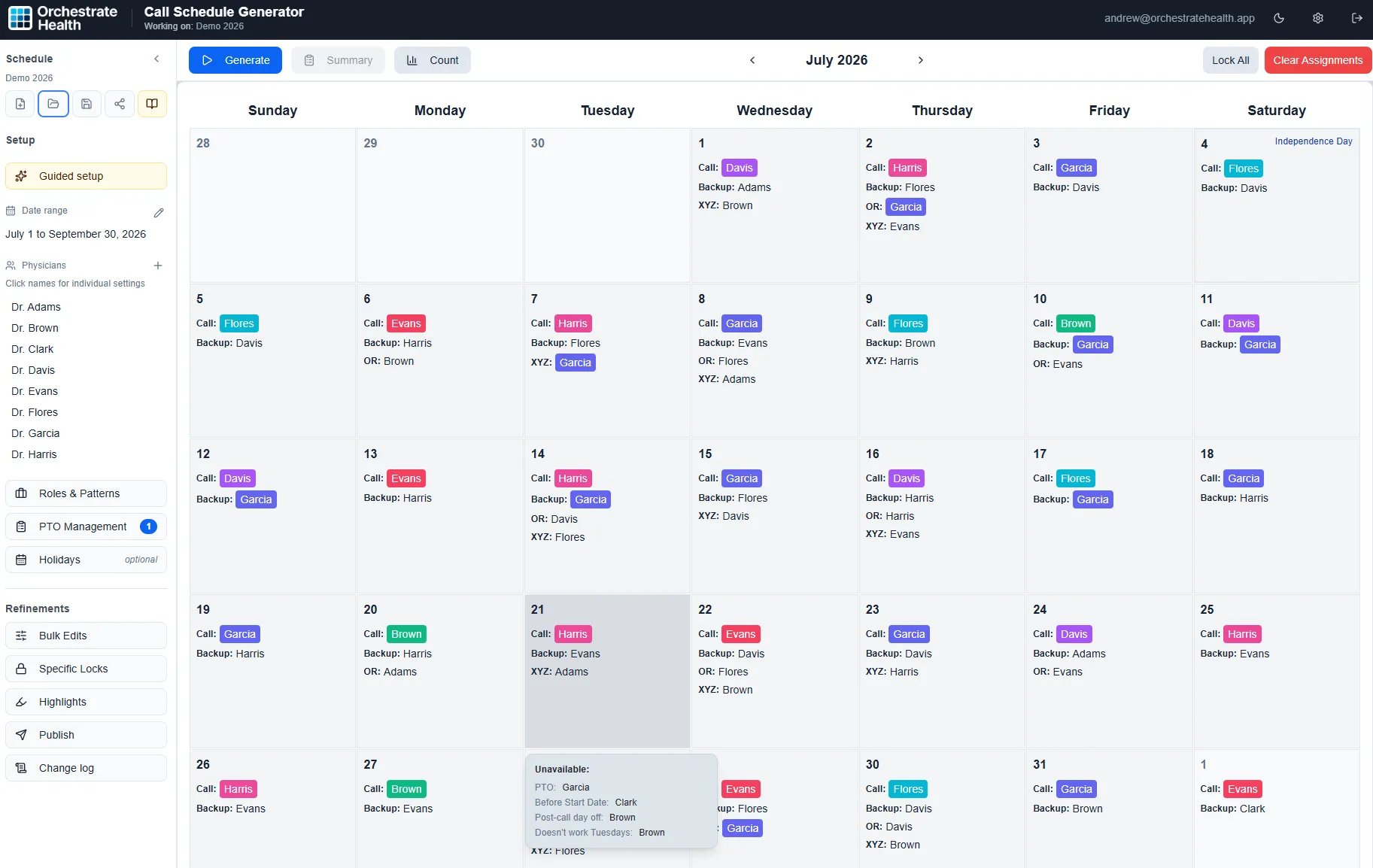Open Change log
Screen dimensions: 1373x868
tap(87, 768)
